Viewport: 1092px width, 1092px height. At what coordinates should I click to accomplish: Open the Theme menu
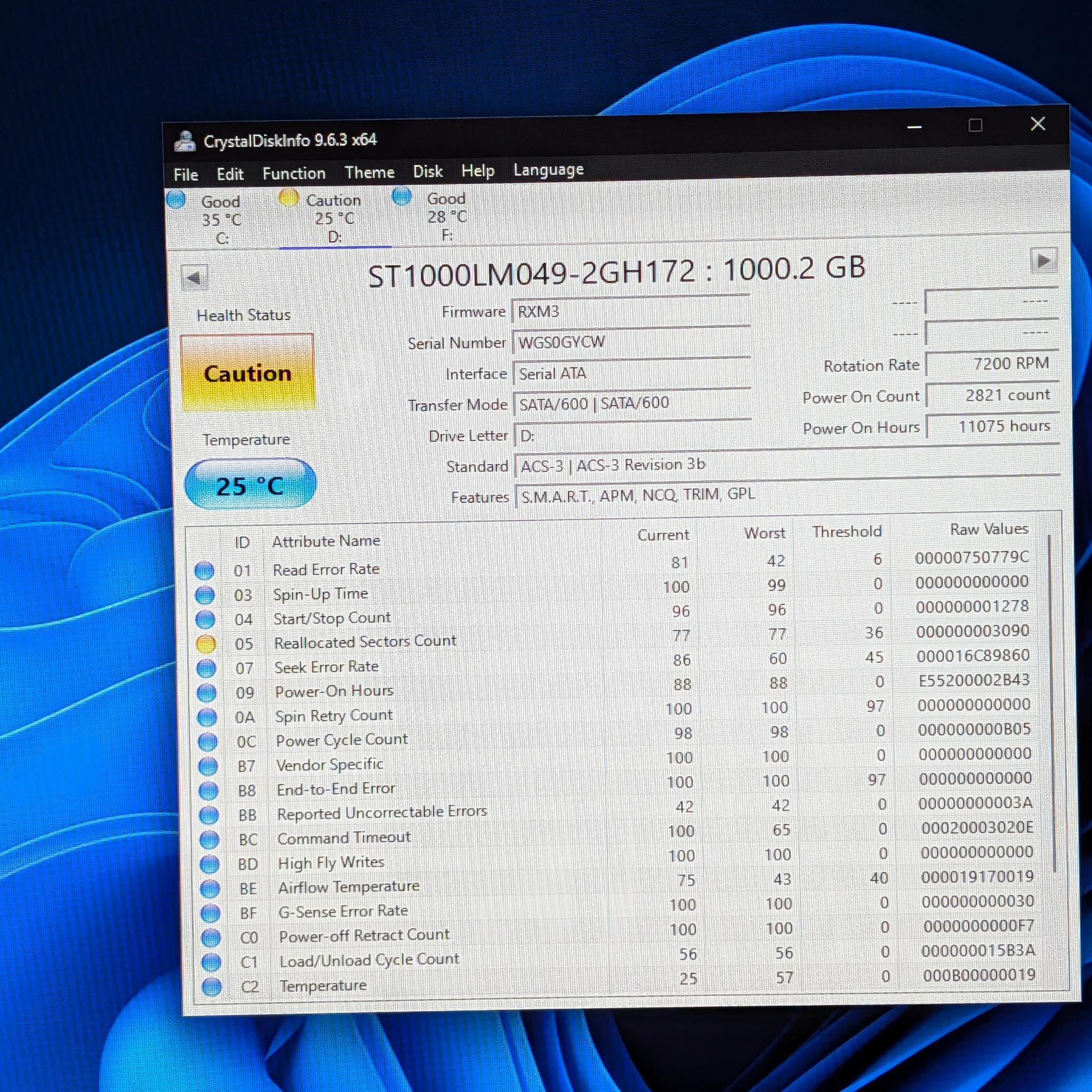(x=370, y=172)
